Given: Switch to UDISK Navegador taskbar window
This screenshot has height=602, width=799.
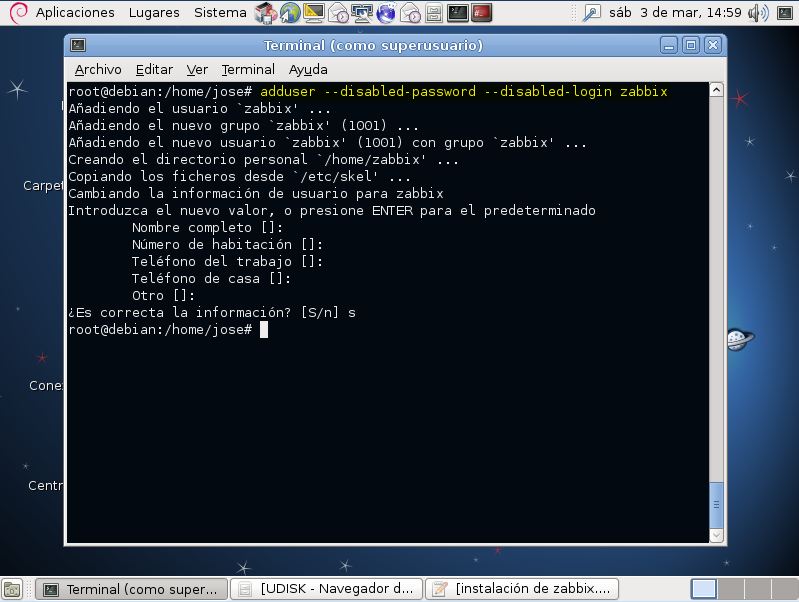Looking at the screenshot, I should click(x=328, y=589).
